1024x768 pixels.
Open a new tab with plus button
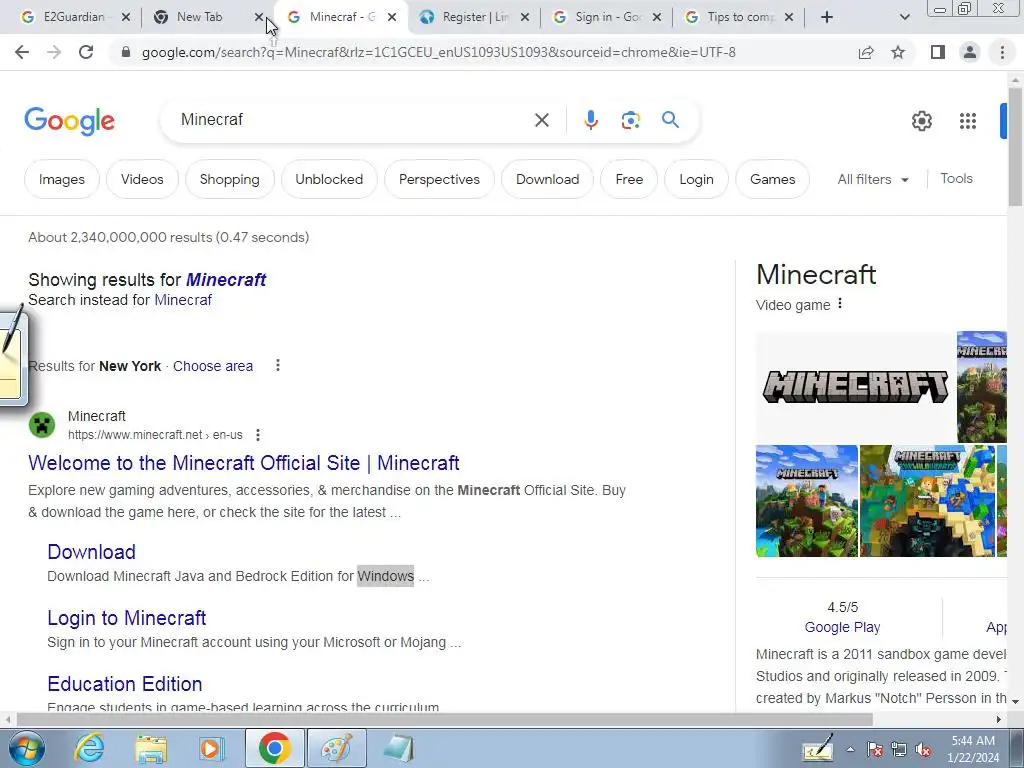pos(827,17)
